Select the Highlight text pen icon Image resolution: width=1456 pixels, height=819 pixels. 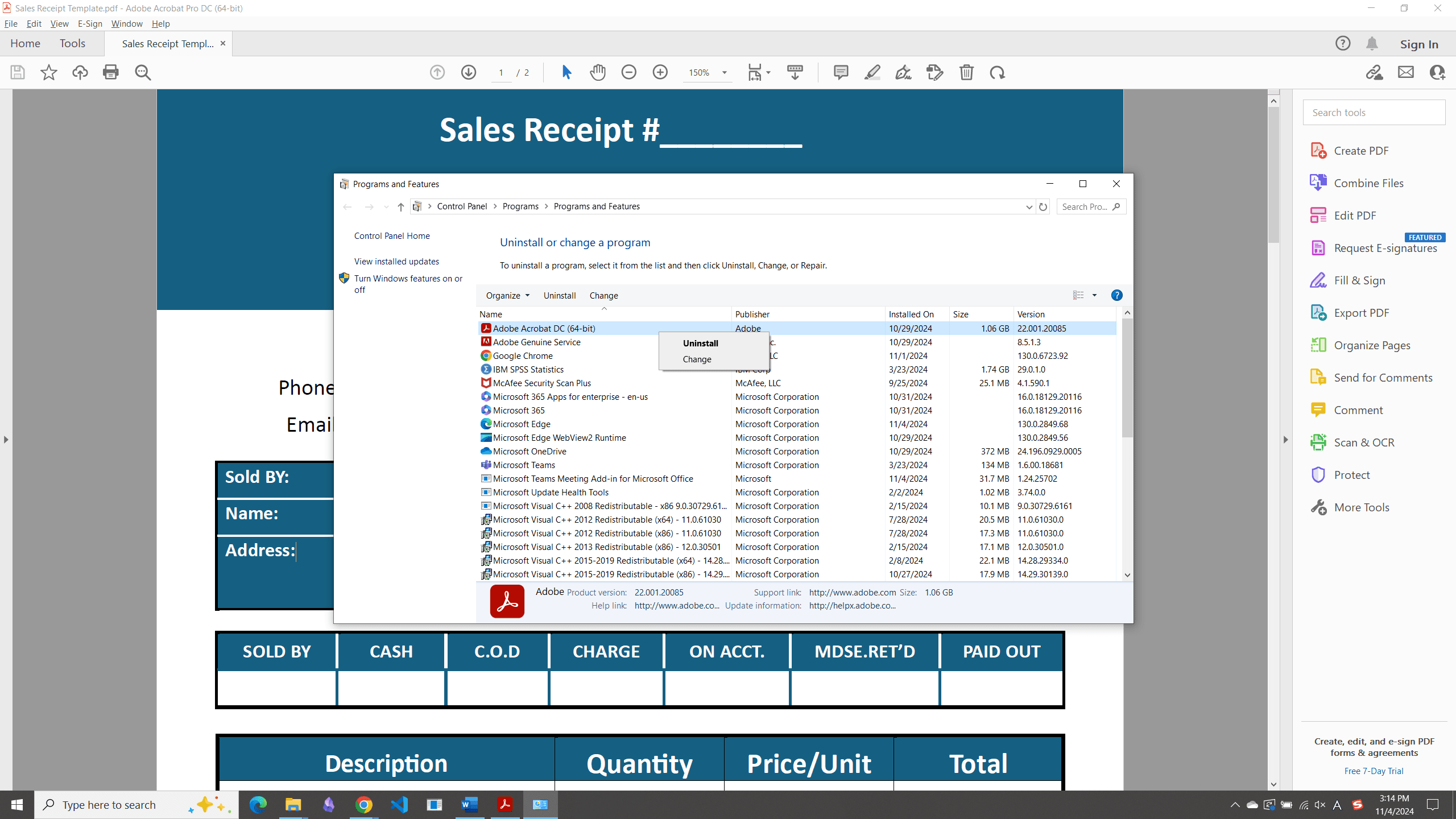click(x=872, y=72)
